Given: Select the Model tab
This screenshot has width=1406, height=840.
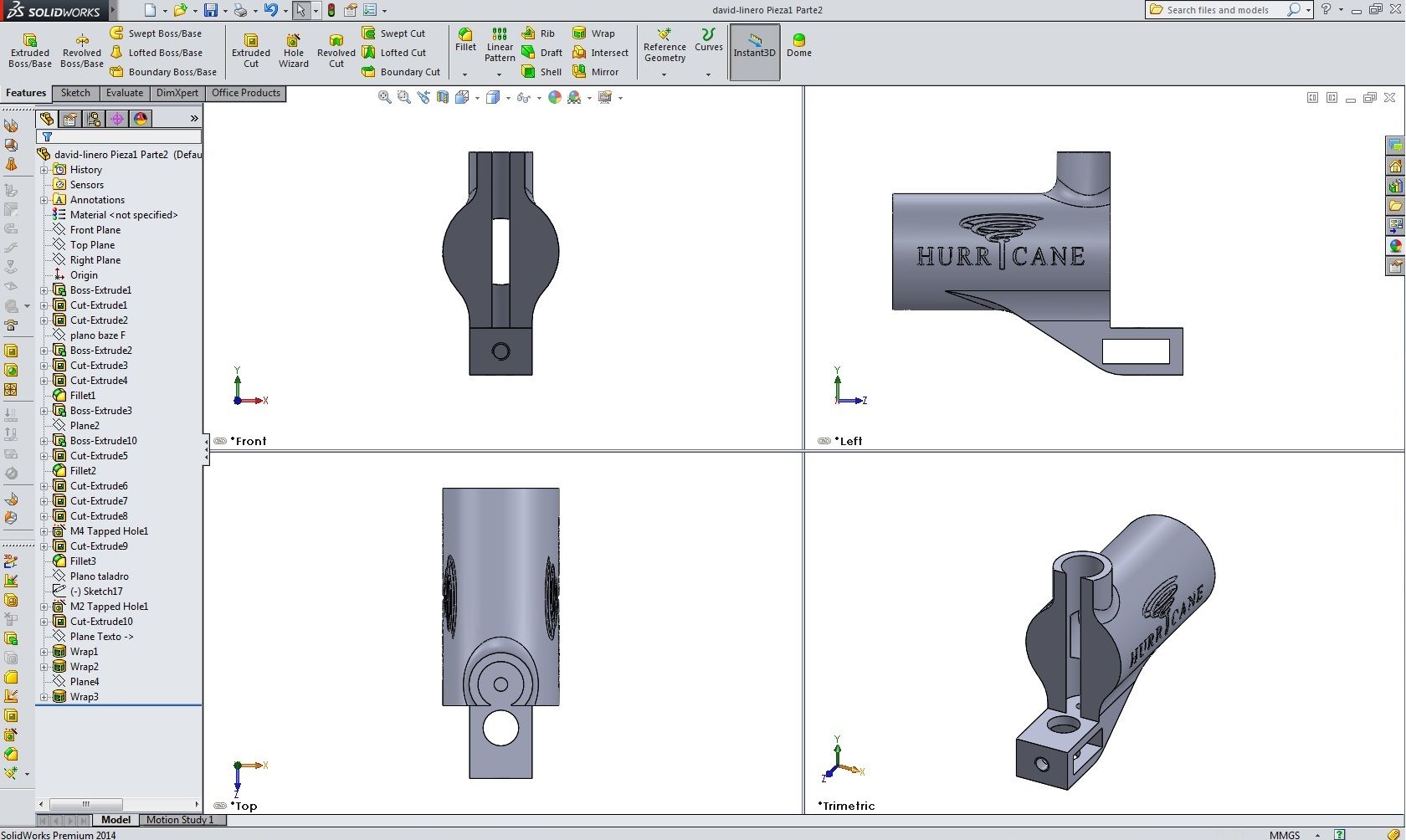Looking at the screenshot, I should 115,820.
